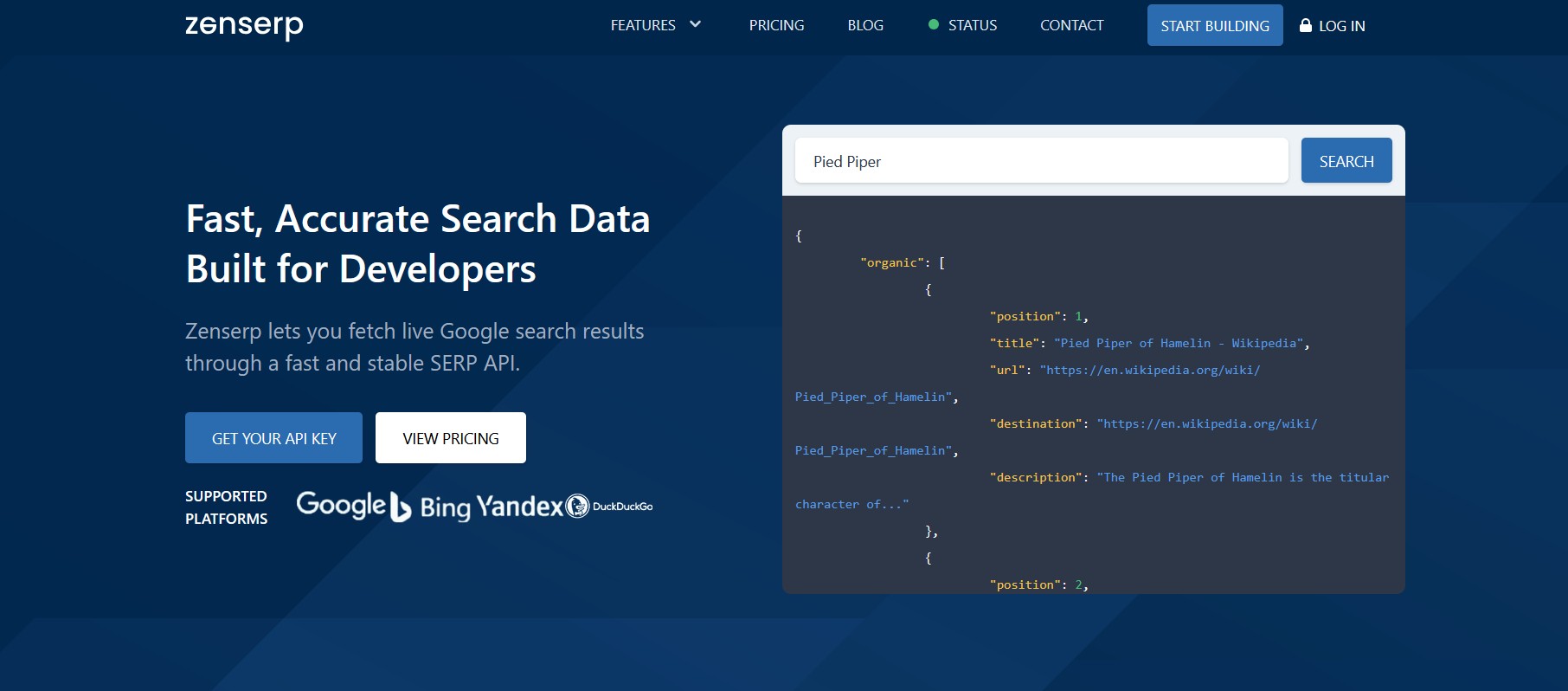The height and width of the screenshot is (691, 1568).
Task: Click the Get Your API Key button
Action: point(273,438)
